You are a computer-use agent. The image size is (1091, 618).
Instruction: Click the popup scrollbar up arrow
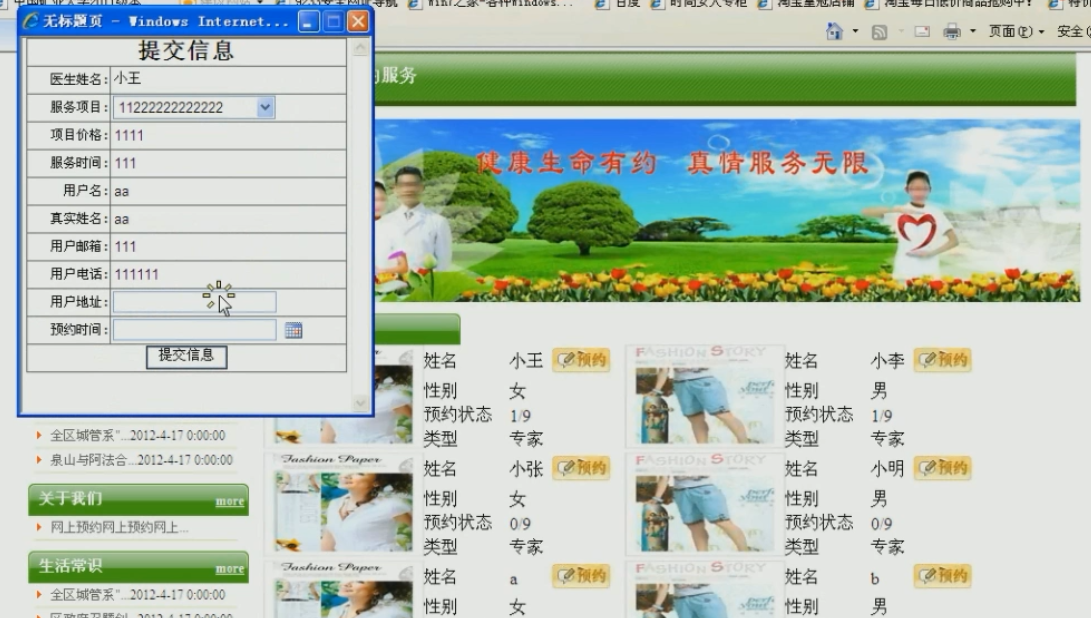tap(360, 48)
